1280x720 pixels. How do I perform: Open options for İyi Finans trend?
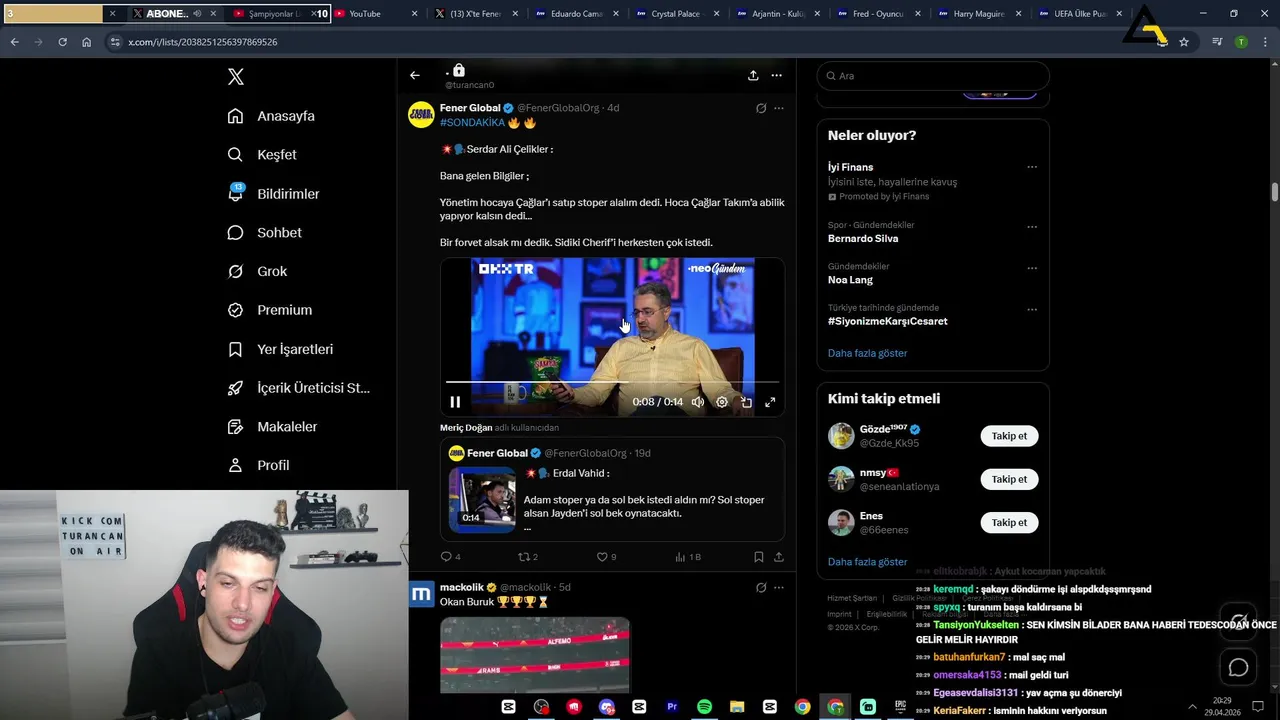pos(1032,167)
